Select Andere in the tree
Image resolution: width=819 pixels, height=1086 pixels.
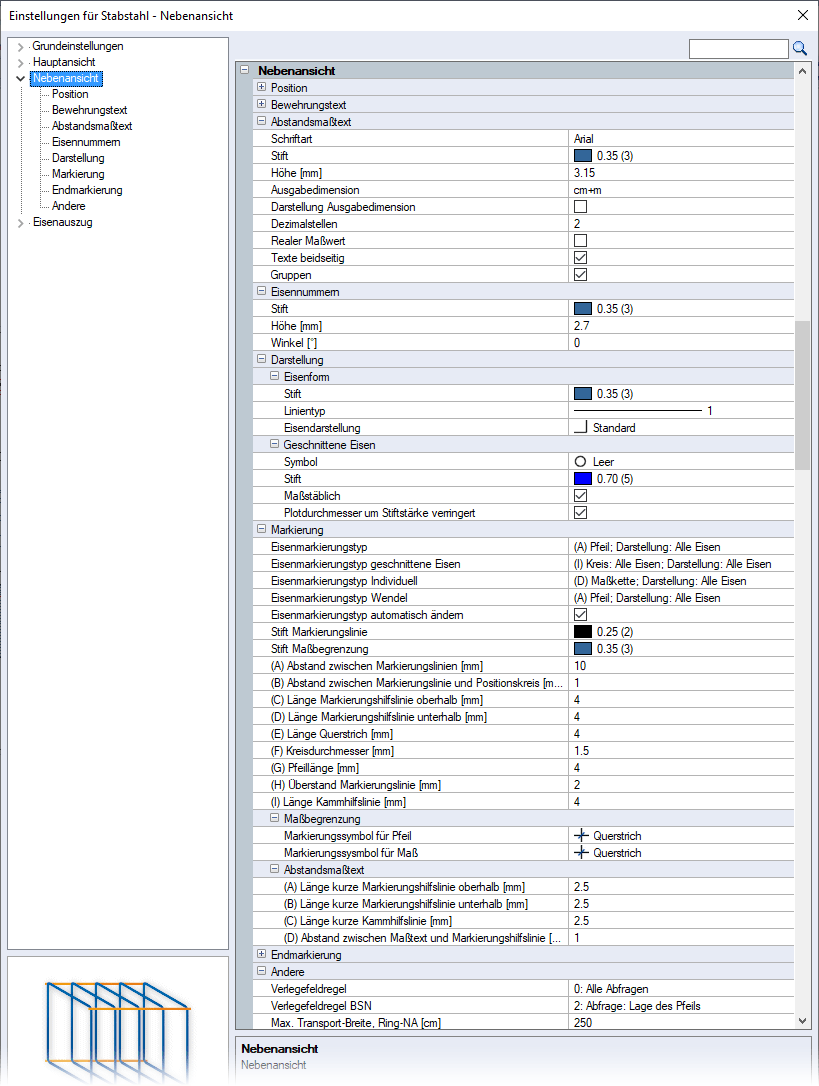pyautogui.click(x=69, y=206)
